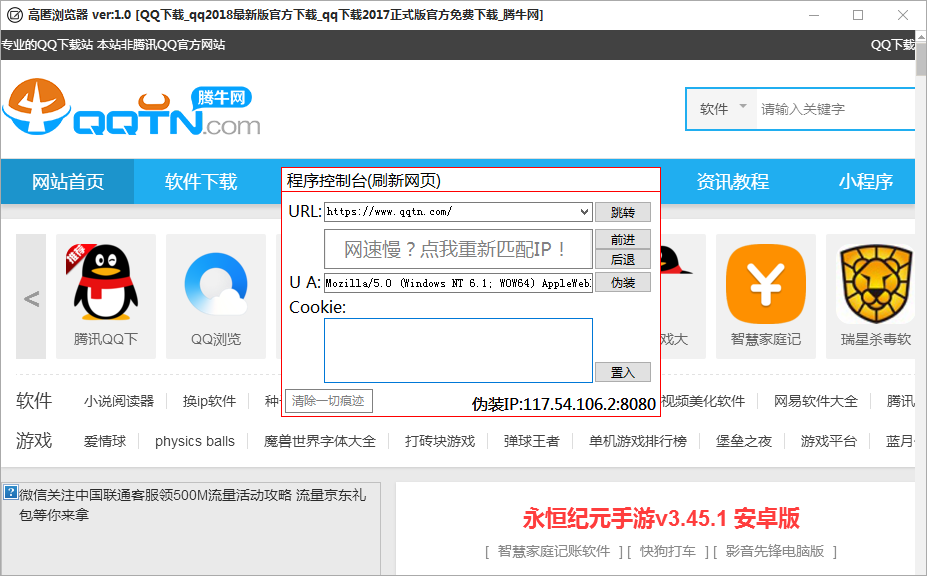This screenshot has height=576, width=927.
Task: Open the 影音先锋电脑版 link
Action: pyautogui.click(x=774, y=551)
